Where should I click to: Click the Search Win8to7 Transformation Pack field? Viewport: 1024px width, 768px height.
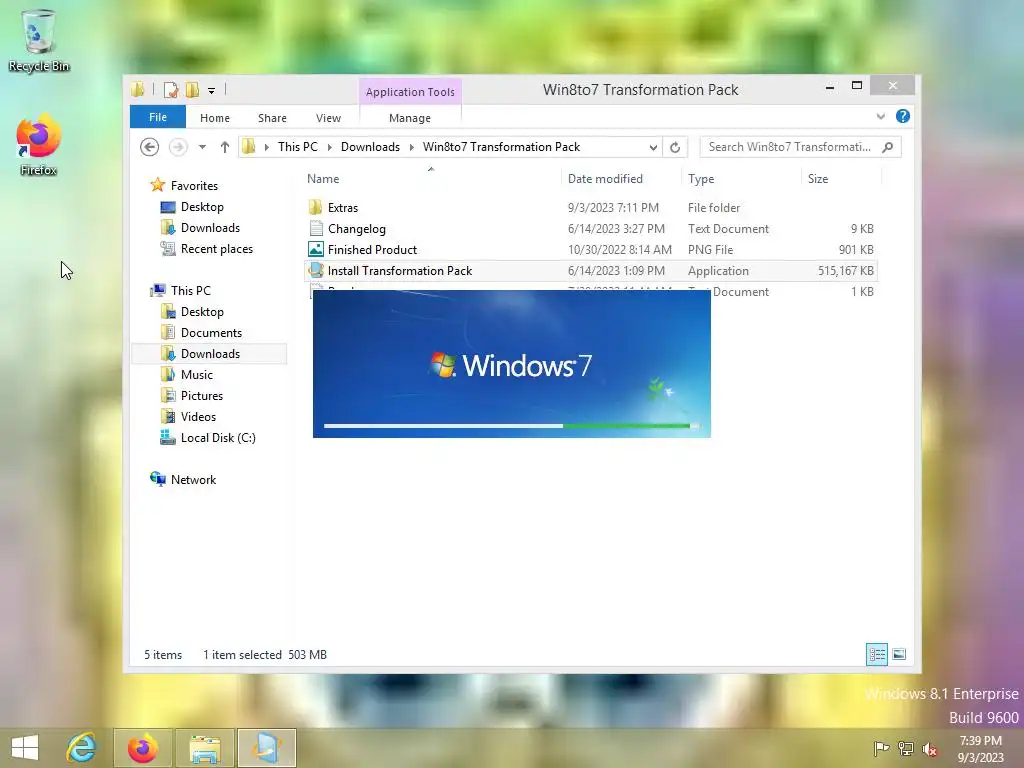[x=801, y=147]
